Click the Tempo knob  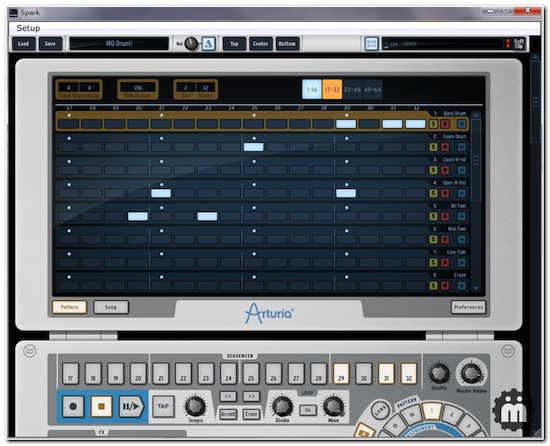[195, 406]
